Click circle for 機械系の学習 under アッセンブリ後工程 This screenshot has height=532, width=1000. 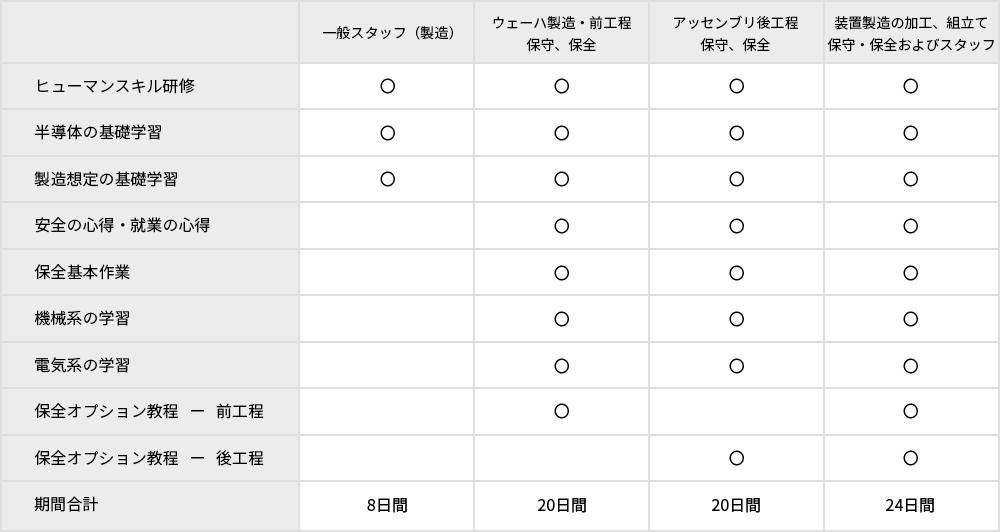click(x=737, y=319)
